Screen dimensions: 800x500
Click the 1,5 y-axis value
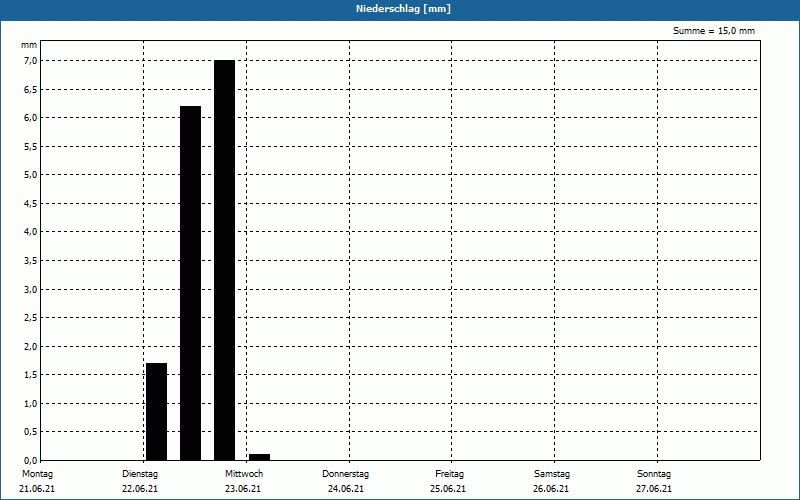(x=31, y=375)
